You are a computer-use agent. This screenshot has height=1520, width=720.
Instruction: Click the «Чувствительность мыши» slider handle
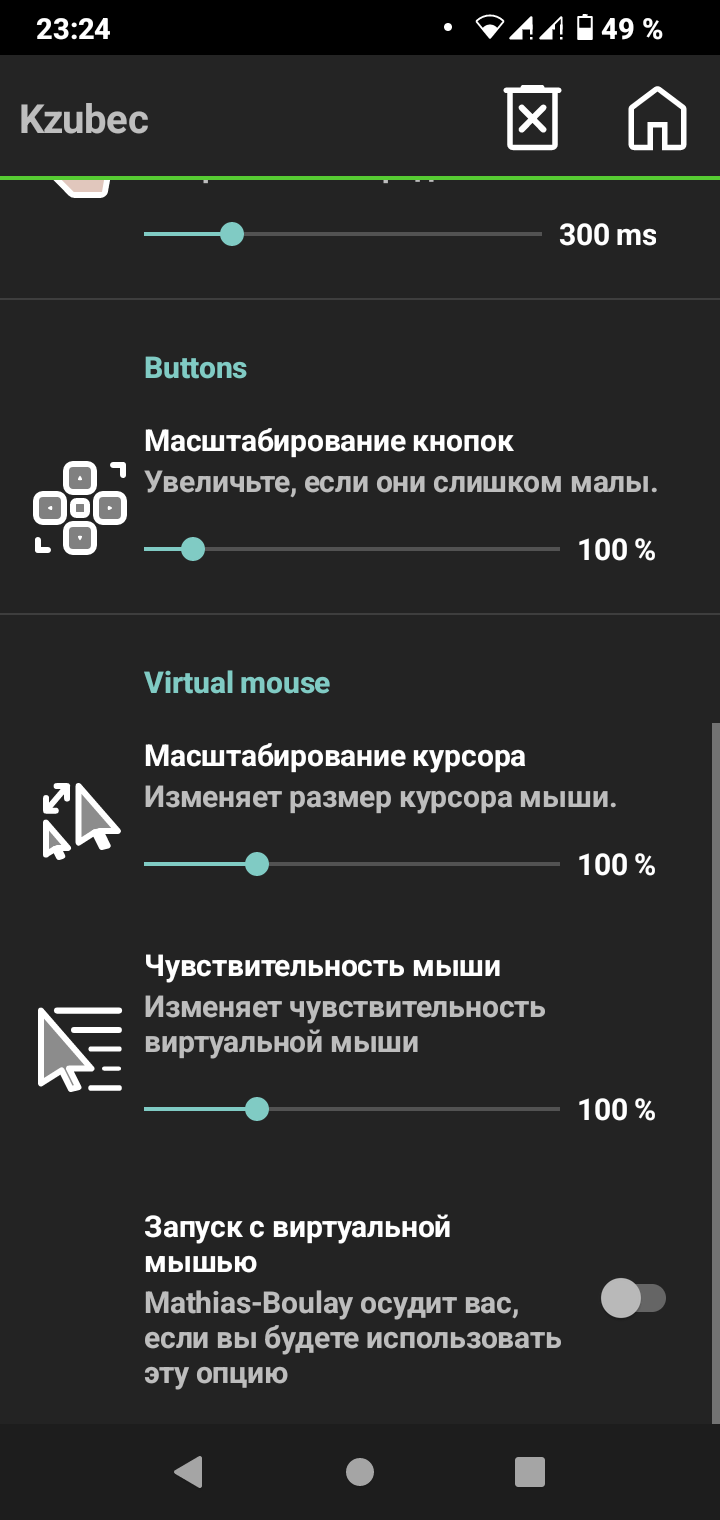pyautogui.click(x=260, y=1108)
